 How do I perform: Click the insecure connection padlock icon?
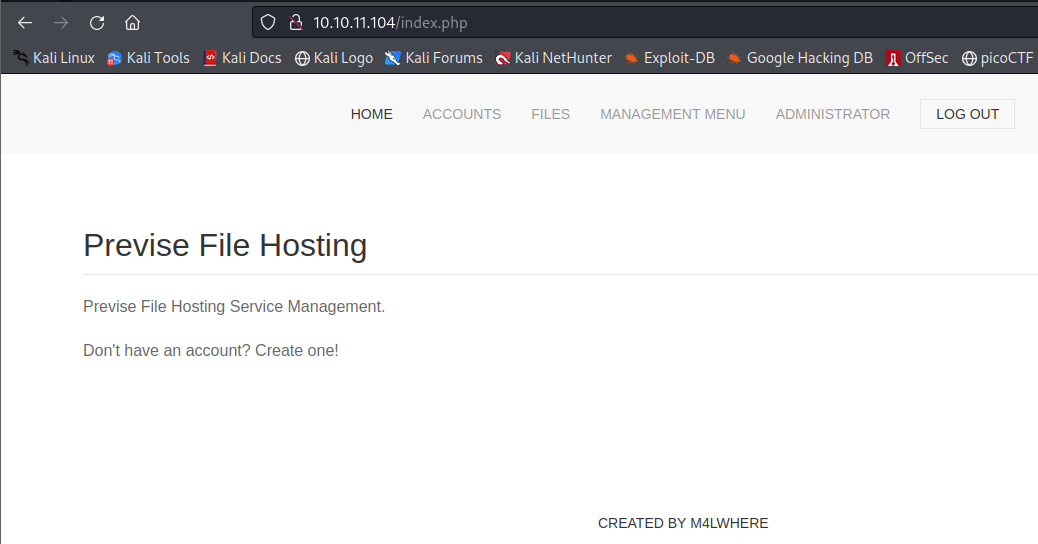[x=296, y=23]
